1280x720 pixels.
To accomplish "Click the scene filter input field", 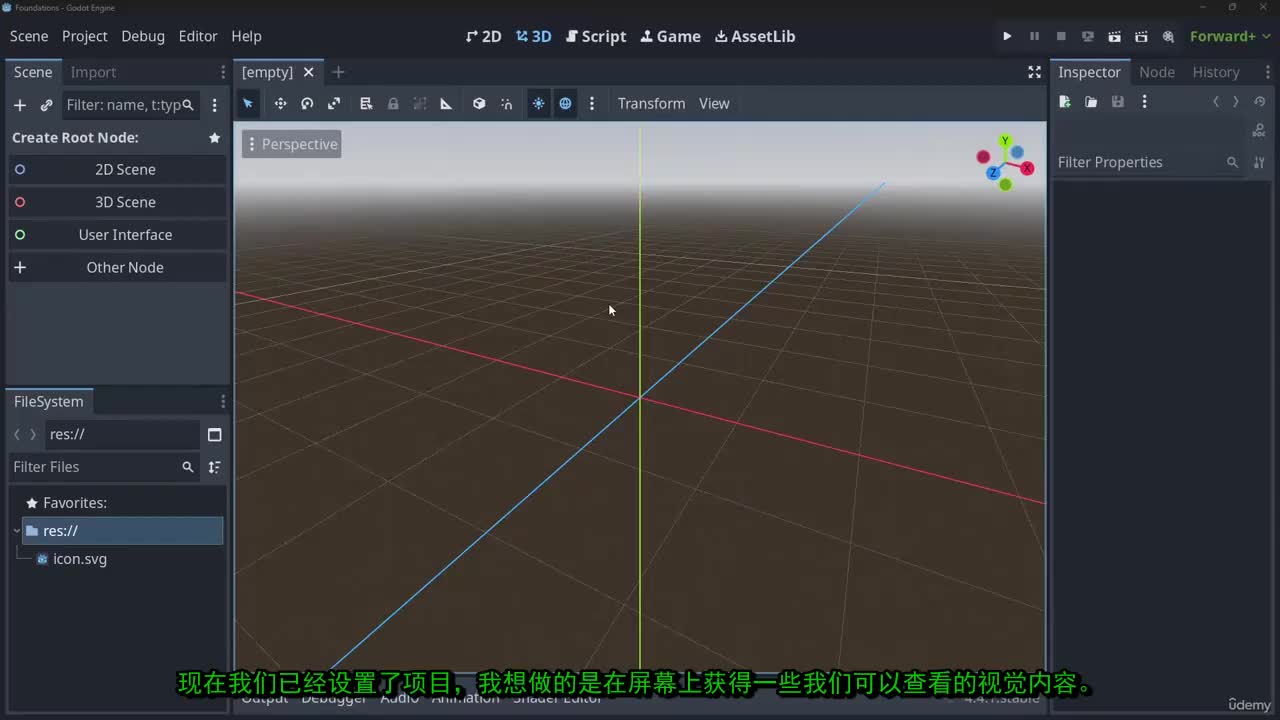I will (x=130, y=105).
